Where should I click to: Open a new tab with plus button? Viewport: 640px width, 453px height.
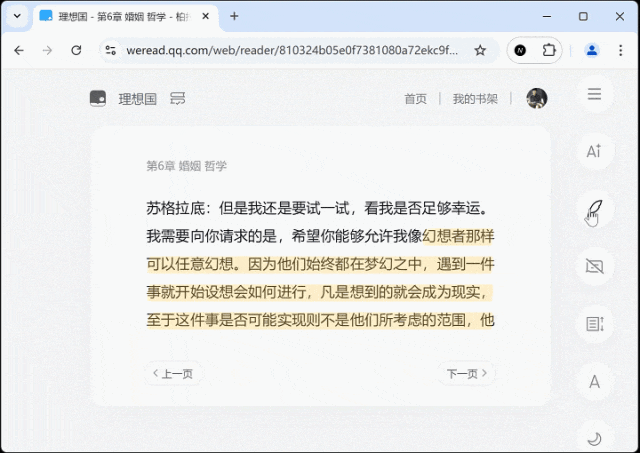click(234, 16)
